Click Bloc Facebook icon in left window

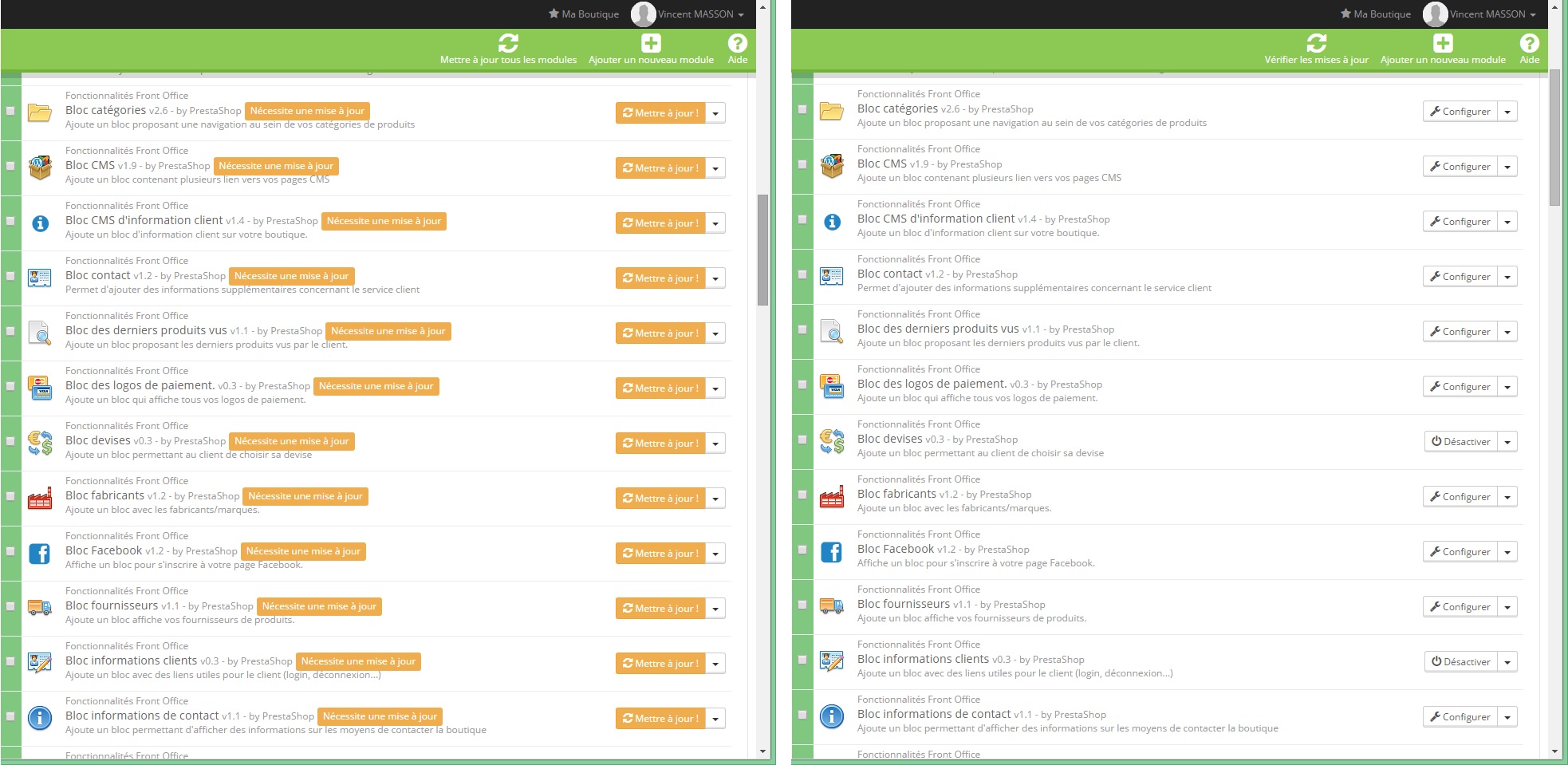tap(40, 553)
